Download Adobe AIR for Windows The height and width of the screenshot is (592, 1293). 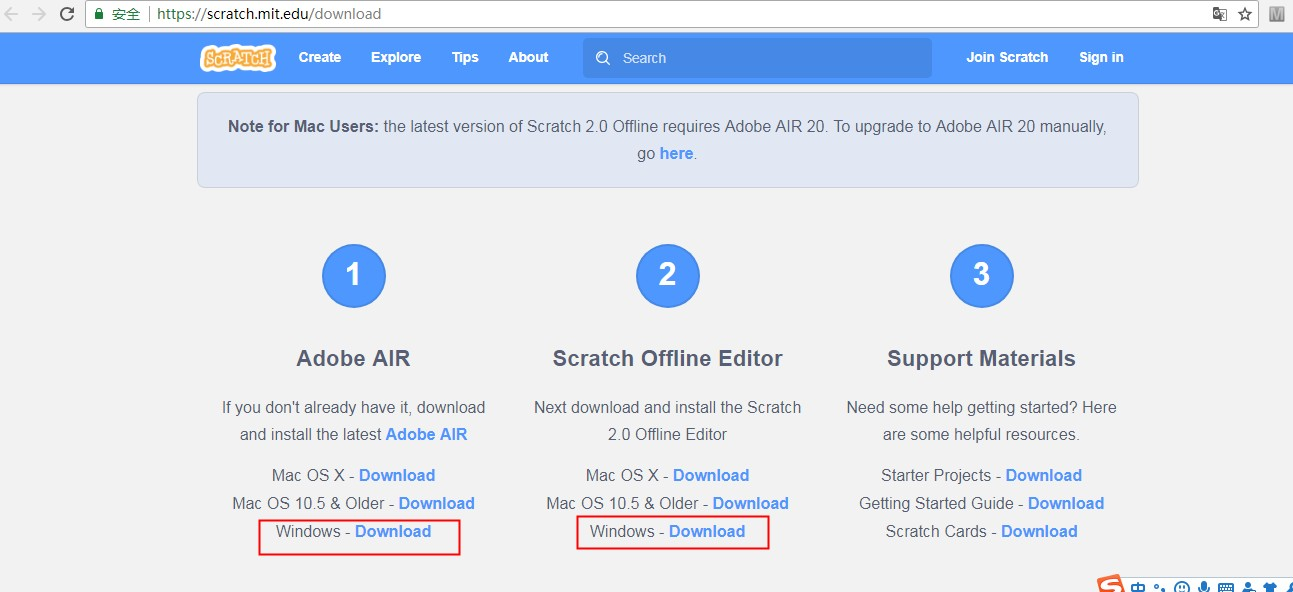393,531
